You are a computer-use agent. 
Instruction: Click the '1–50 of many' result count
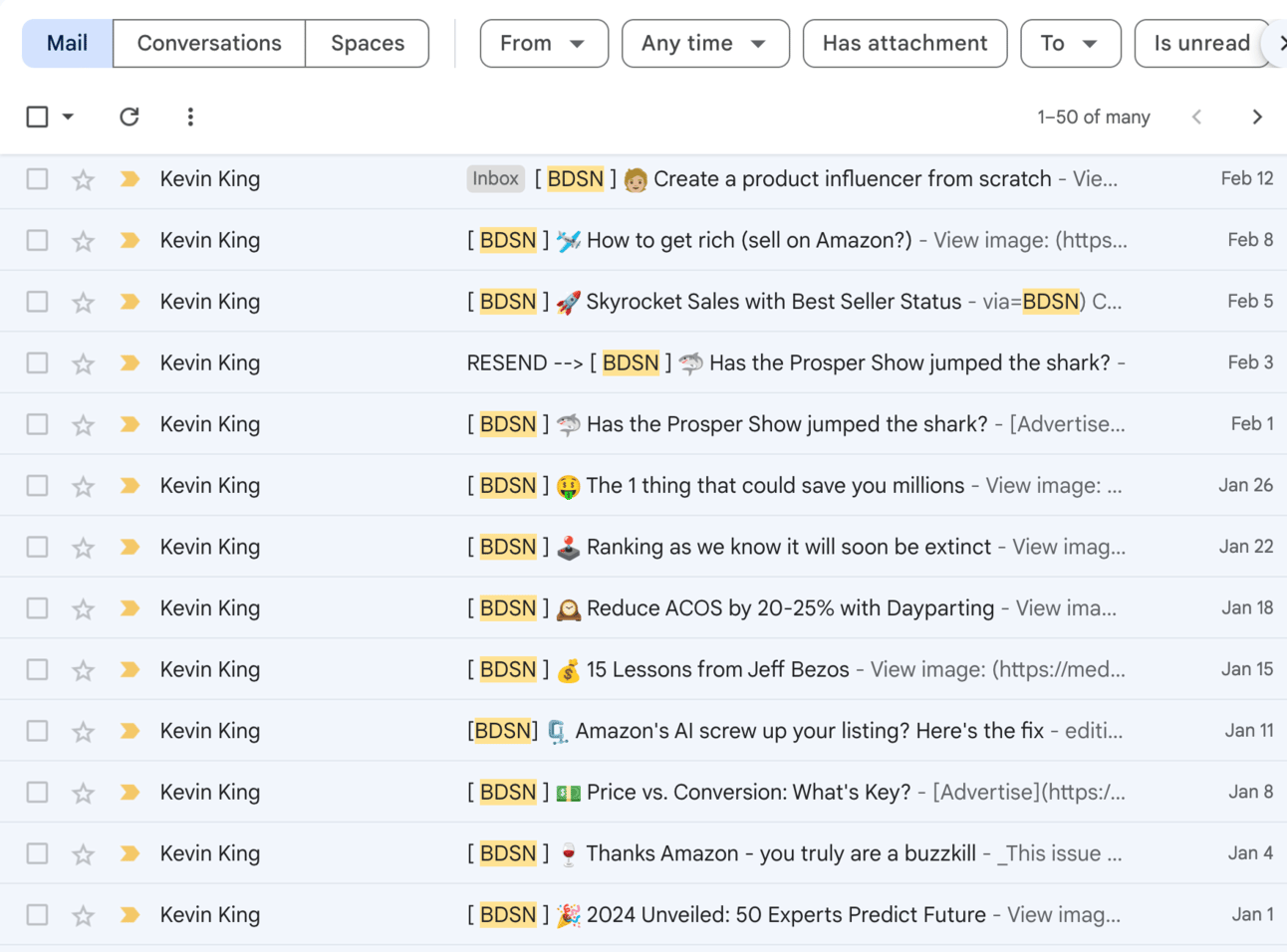(x=1094, y=117)
